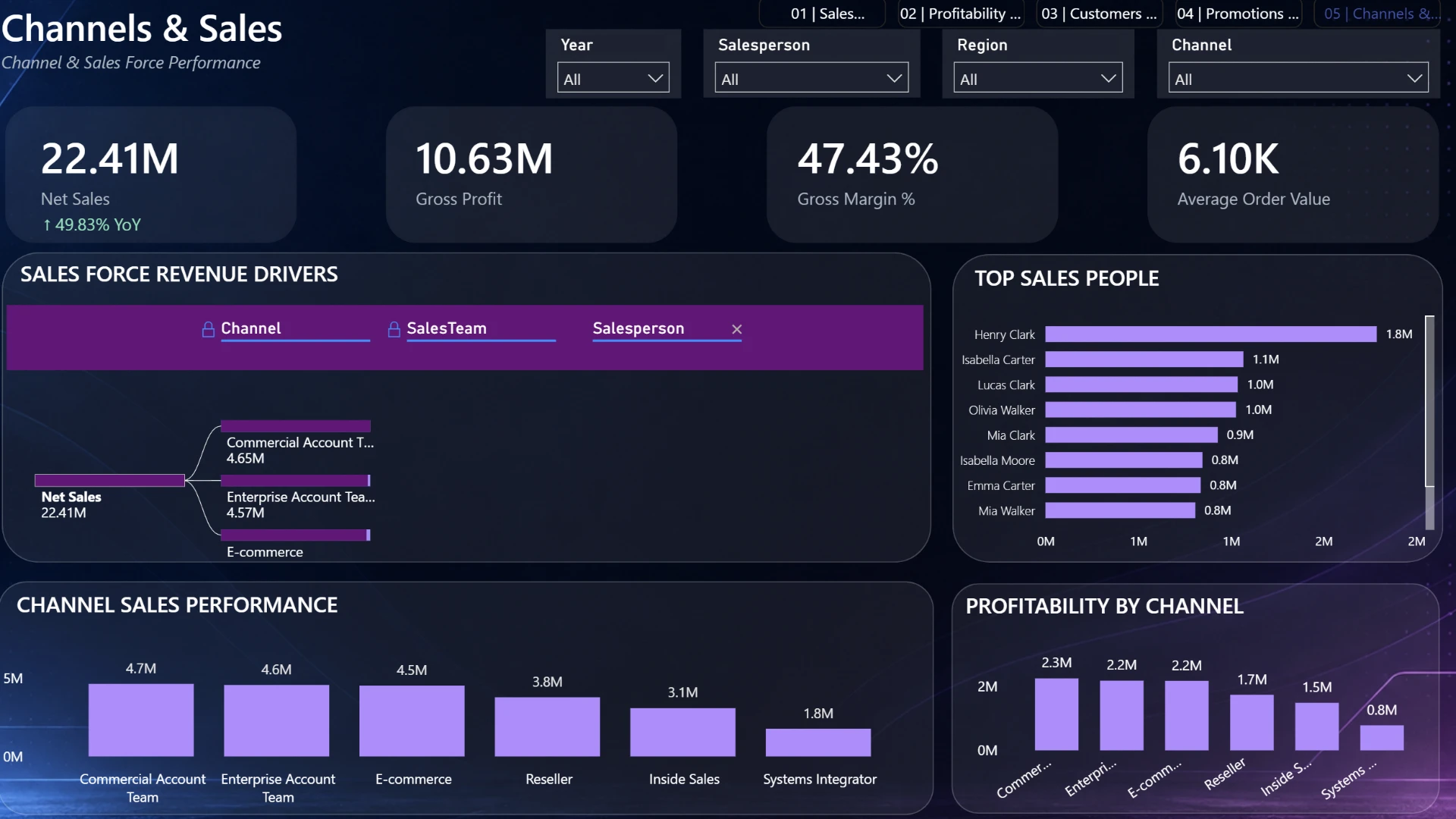
Task: Select Olivia Walker's sales bar
Action: click(1141, 409)
